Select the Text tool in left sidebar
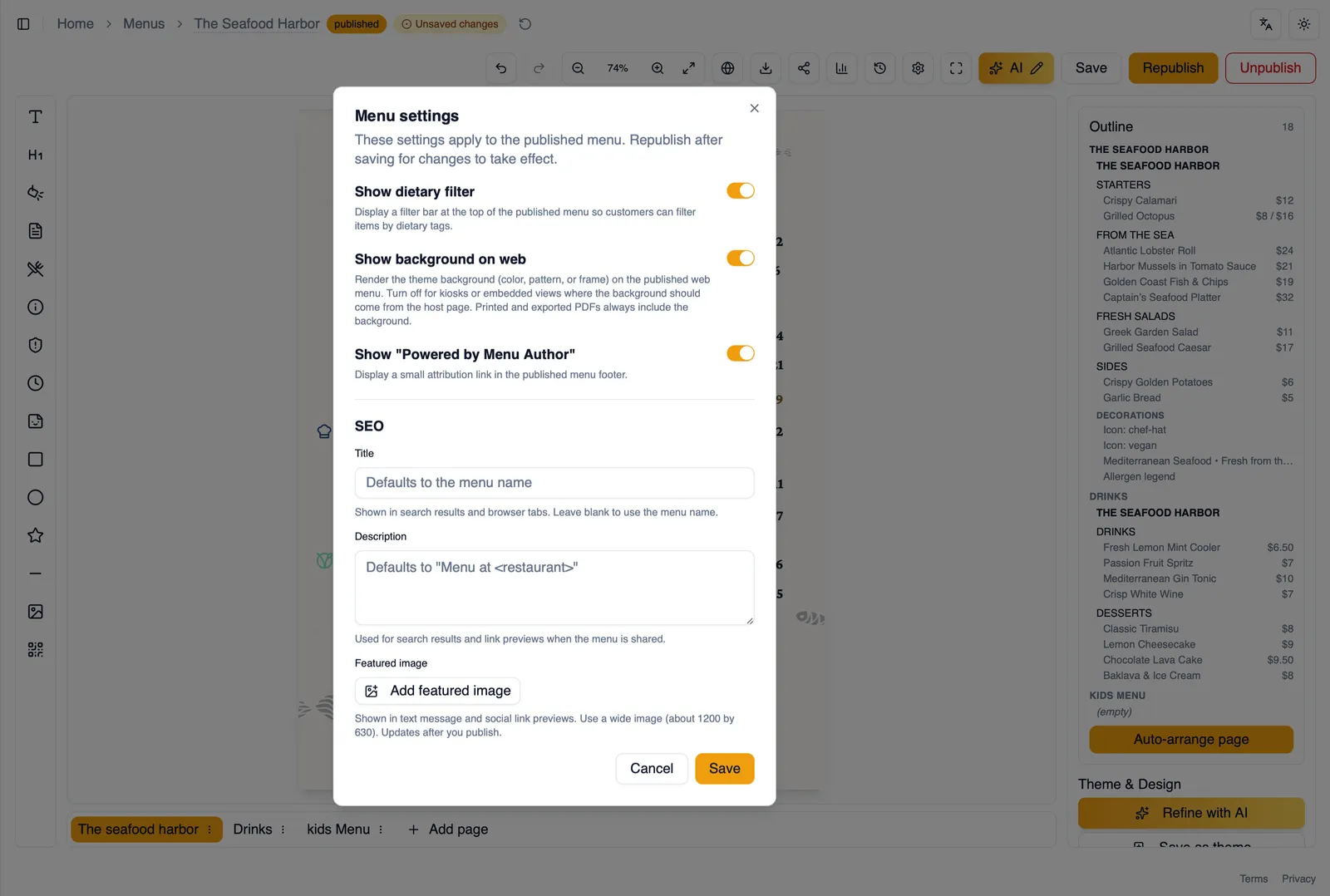1330x896 pixels. 35,117
